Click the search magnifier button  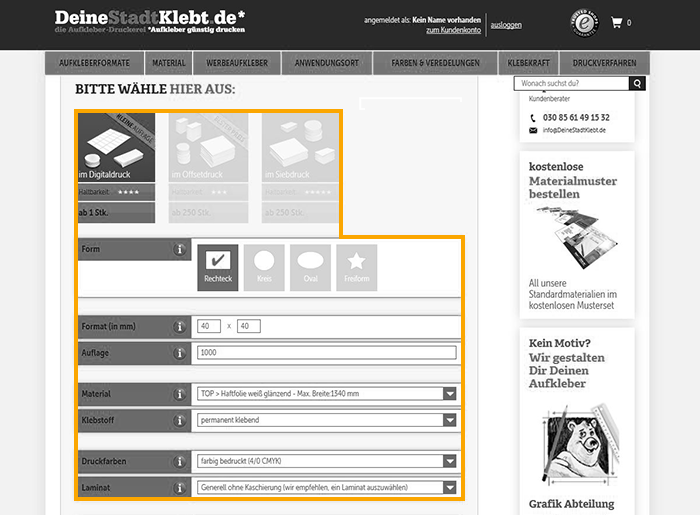click(637, 83)
